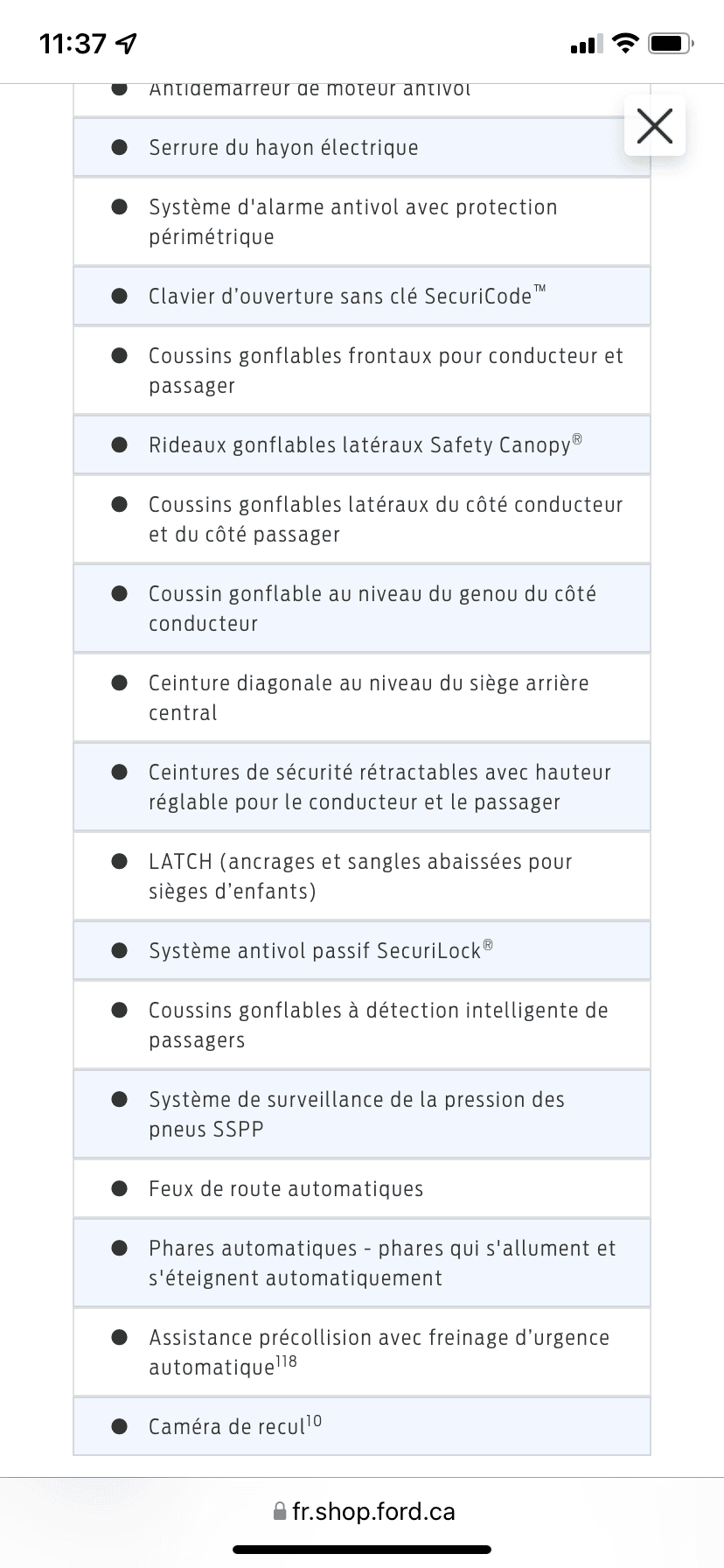Open footnote 118 on Assistance précollision
The height and width of the screenshot is (1568, 724).
tap(286, 1361)
